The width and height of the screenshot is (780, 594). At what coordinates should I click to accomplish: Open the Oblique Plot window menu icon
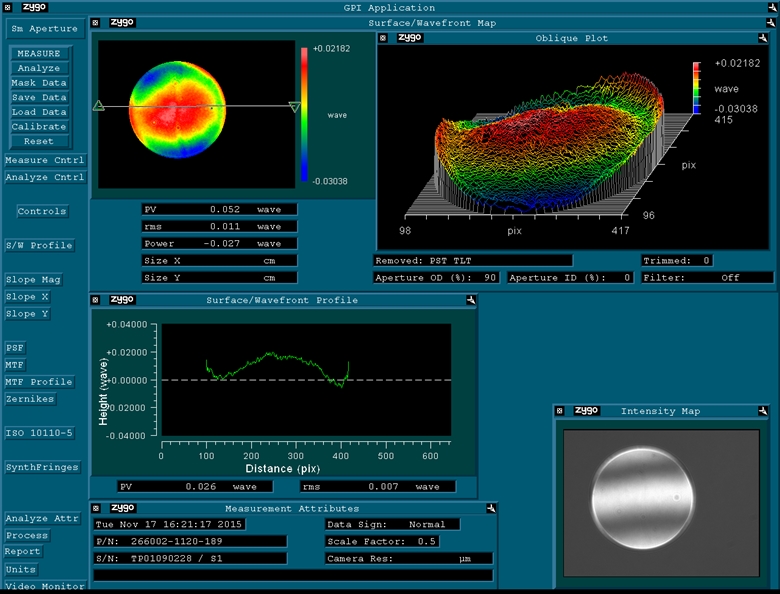384,38
